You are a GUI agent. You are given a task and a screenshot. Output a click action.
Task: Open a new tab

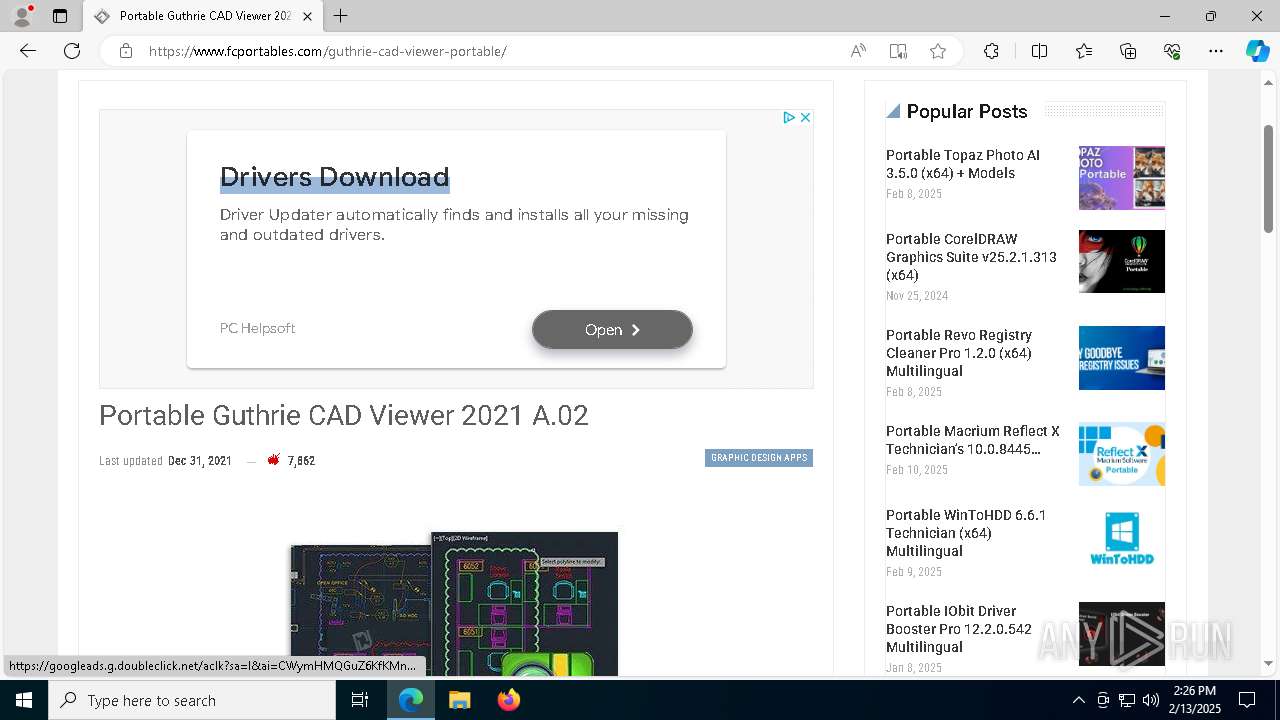click(x=341, y=16)
